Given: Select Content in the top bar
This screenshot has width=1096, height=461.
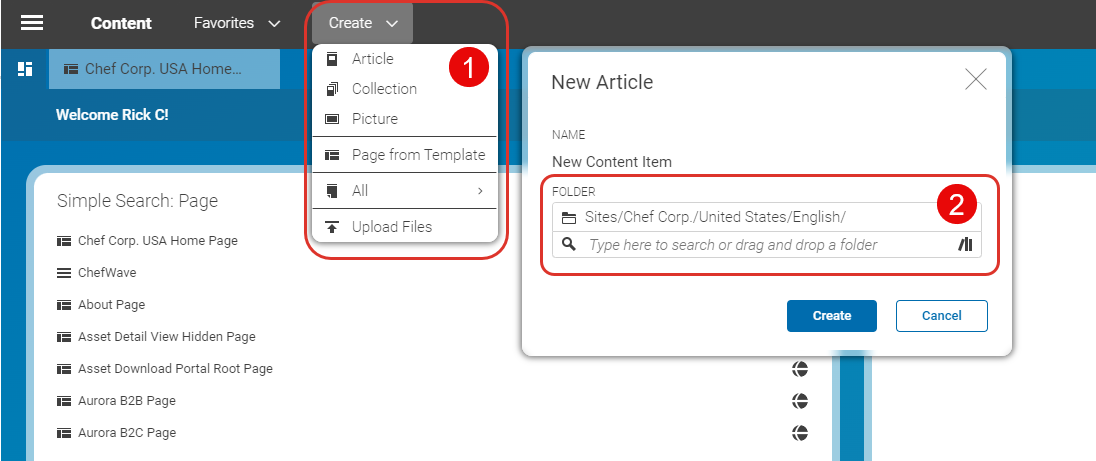Looking at the screenshot, I should pos(121,23).
